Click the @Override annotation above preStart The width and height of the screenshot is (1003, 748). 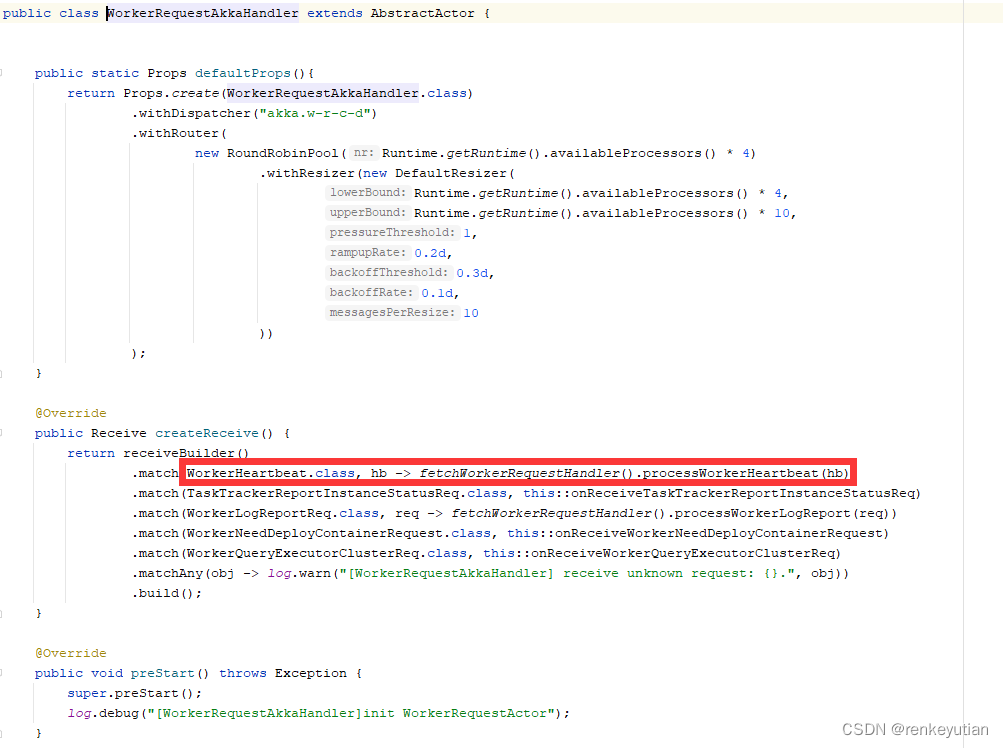[71, 653]
